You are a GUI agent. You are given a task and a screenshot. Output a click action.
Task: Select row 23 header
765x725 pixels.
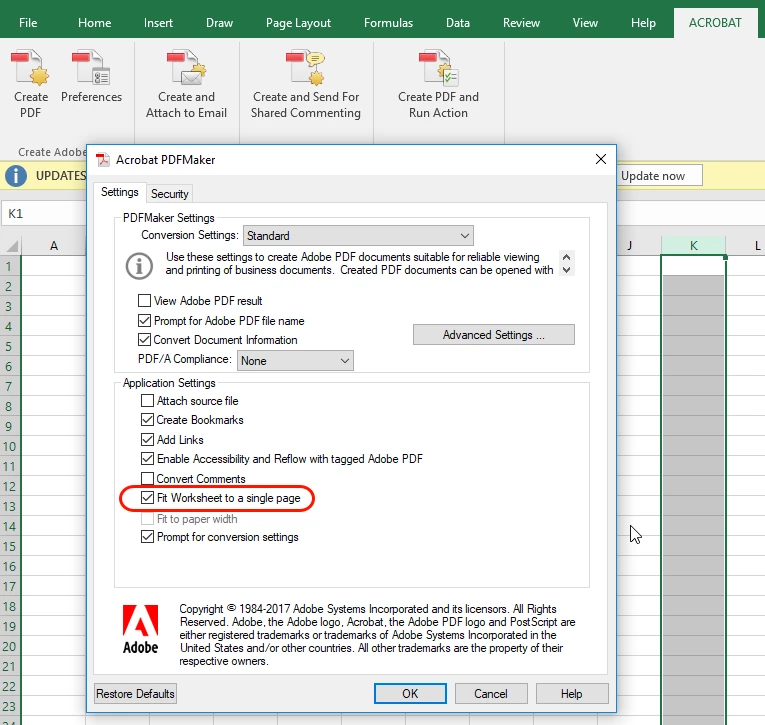pyautogui.click(x=10, y=706)
